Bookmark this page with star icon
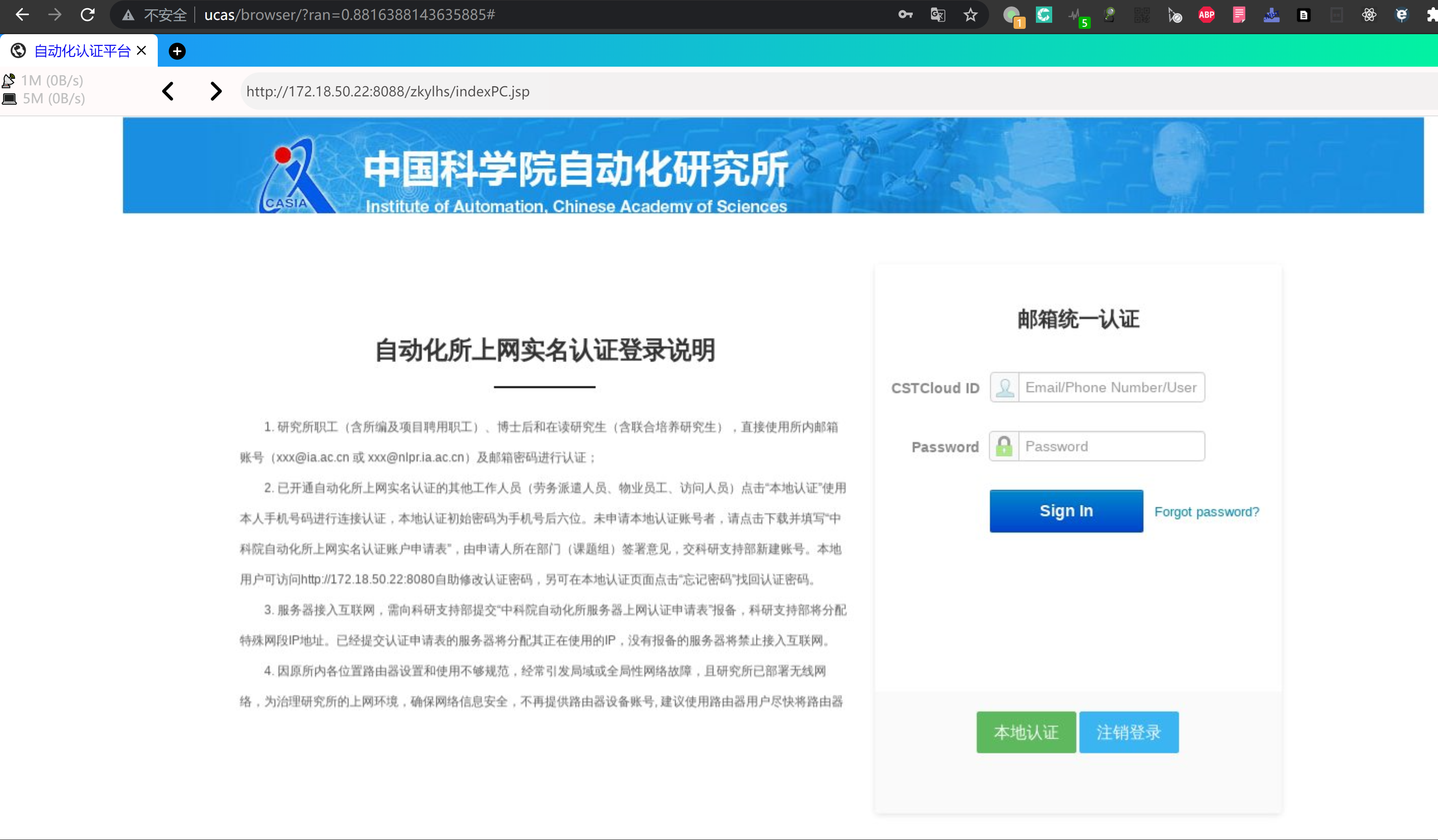 tap(970, 15)
